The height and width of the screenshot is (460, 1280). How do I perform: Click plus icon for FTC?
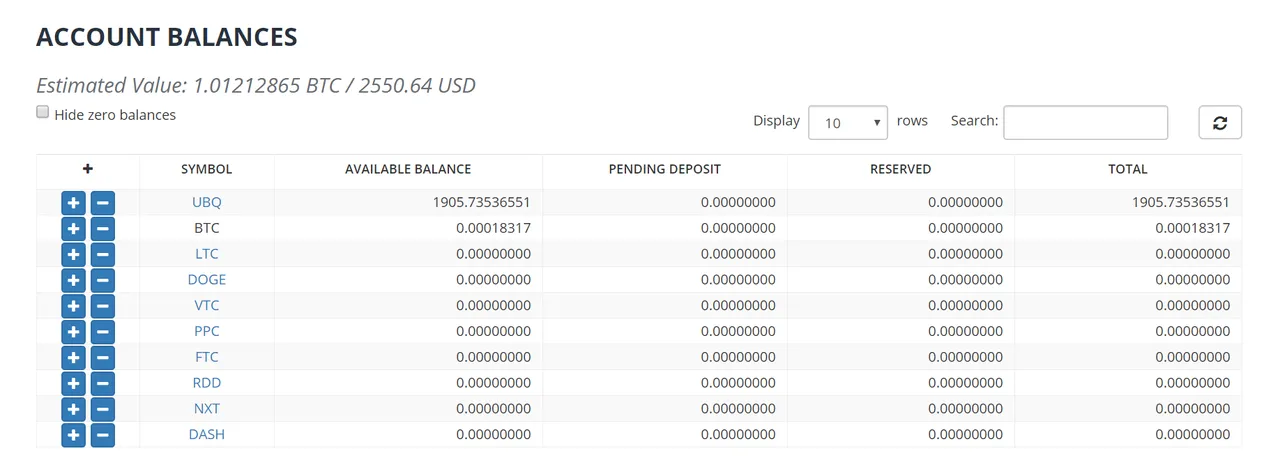tap(73, 357)
